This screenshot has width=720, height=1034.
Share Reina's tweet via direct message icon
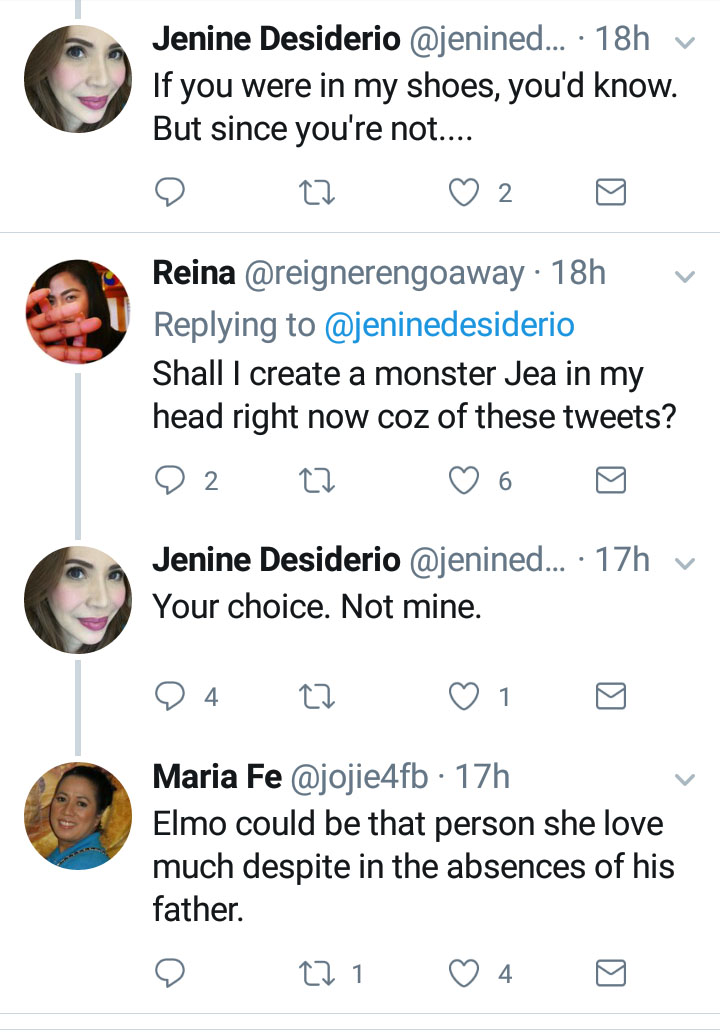[610, 482]
